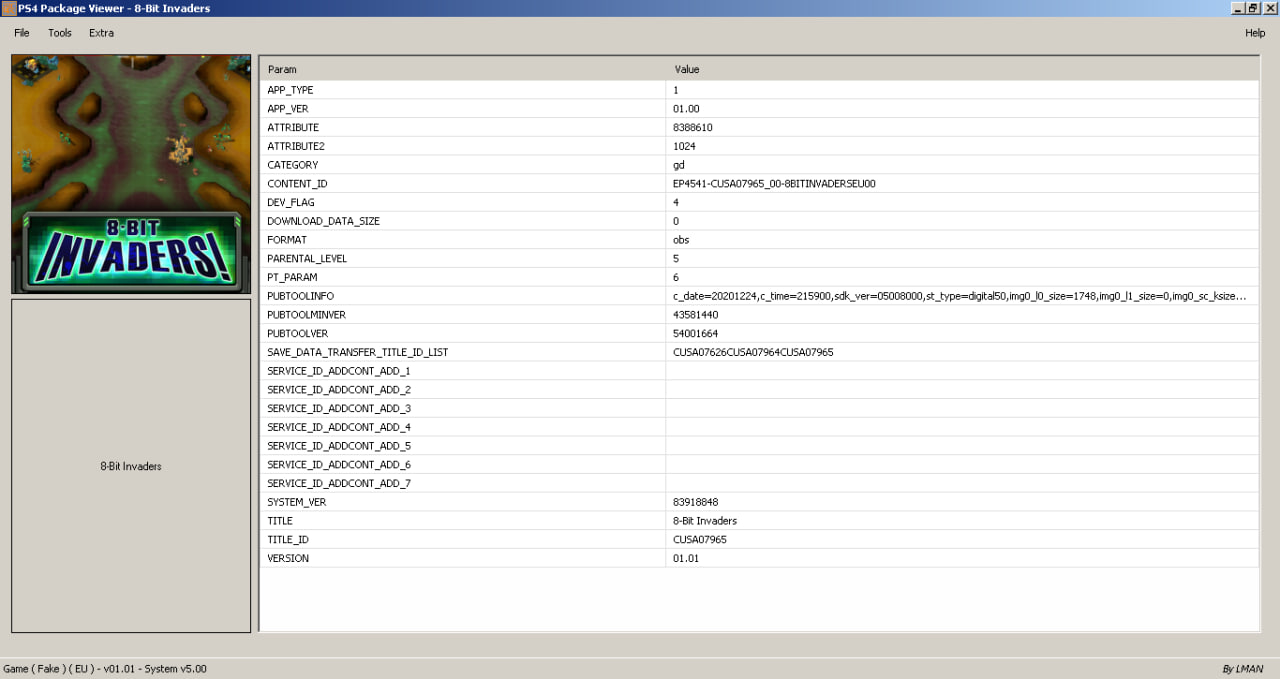
Task: Click the APP_VER value 01.00
Action: point(686,109)
